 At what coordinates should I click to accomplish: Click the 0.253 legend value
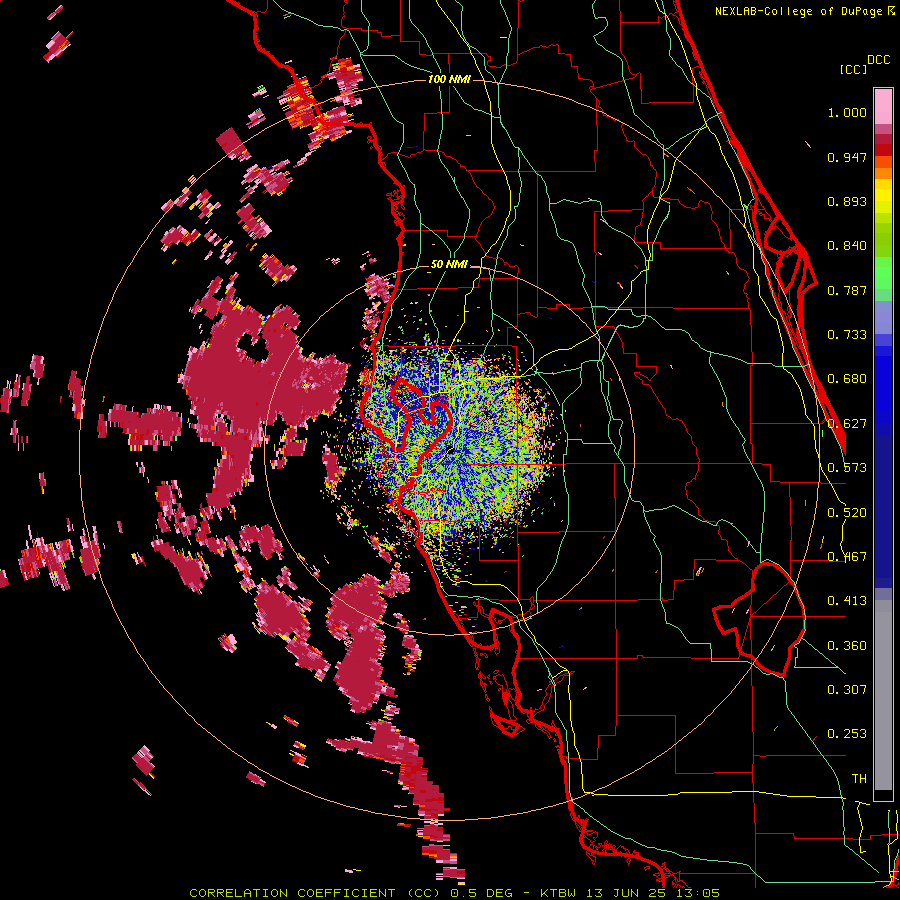[x=847, y=734]
